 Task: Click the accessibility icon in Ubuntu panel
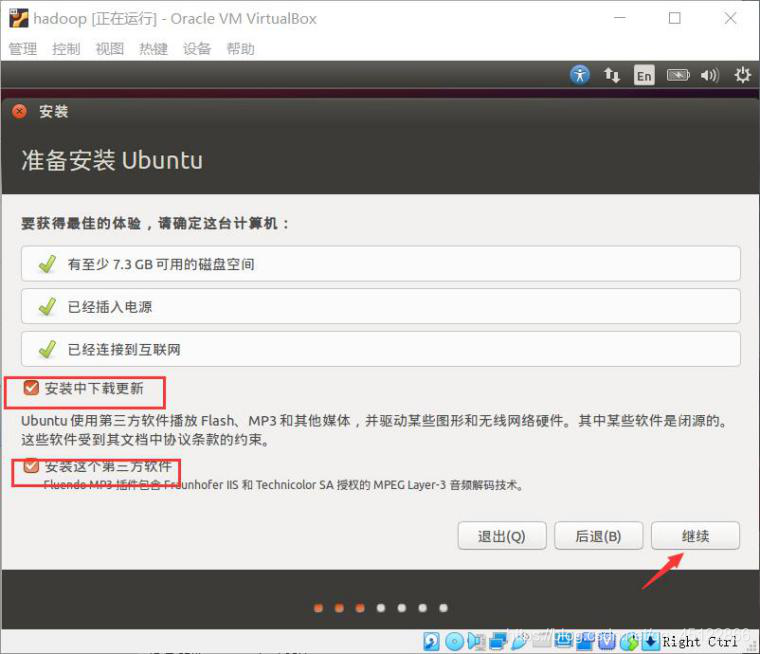580,75
